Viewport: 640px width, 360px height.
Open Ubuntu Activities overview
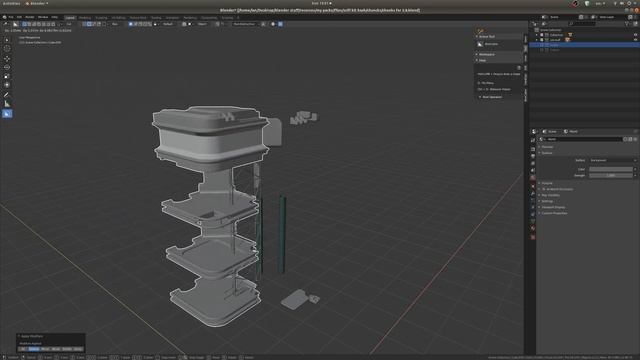[11, 3]
